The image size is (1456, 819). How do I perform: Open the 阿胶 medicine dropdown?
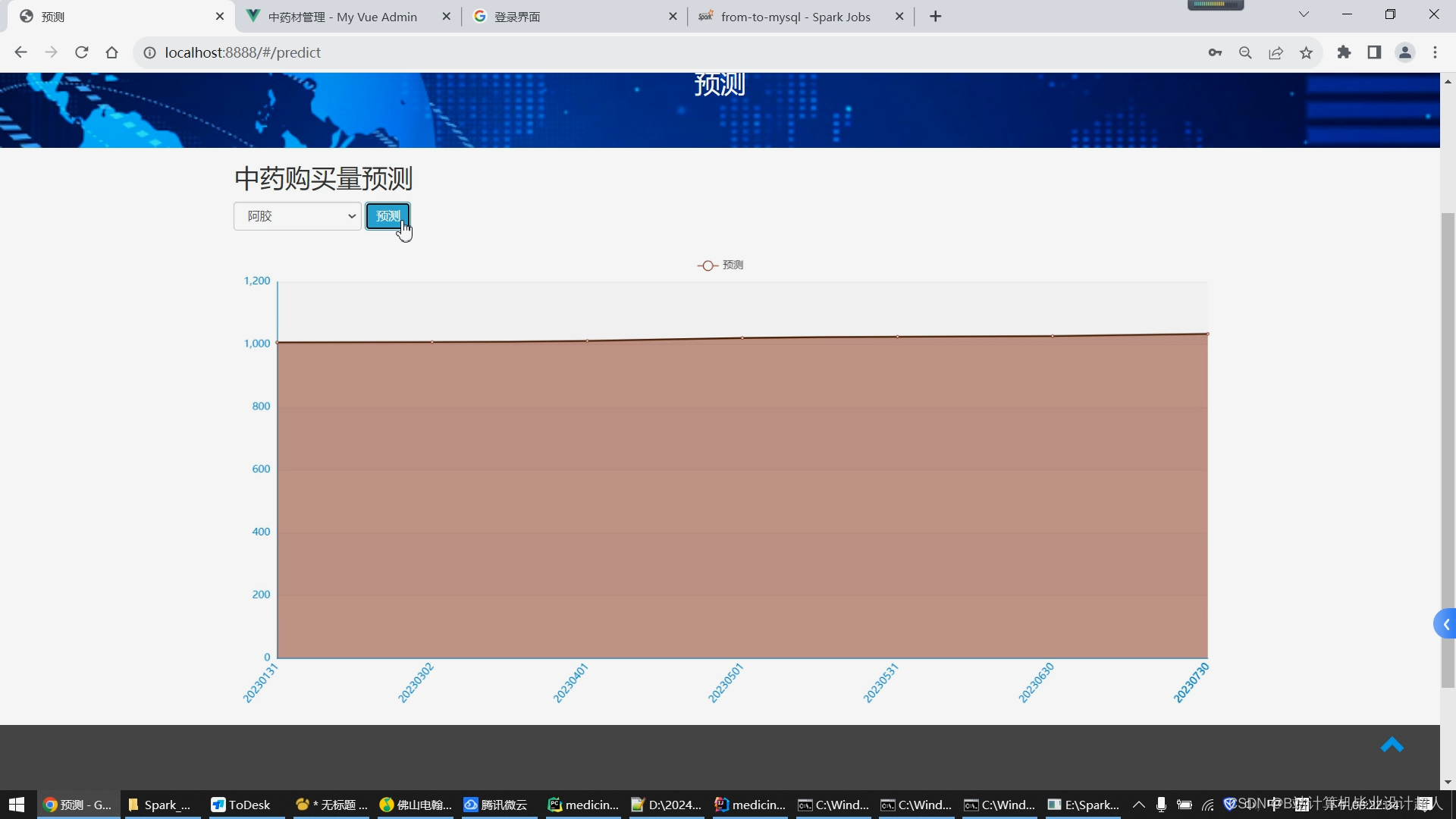297,216
